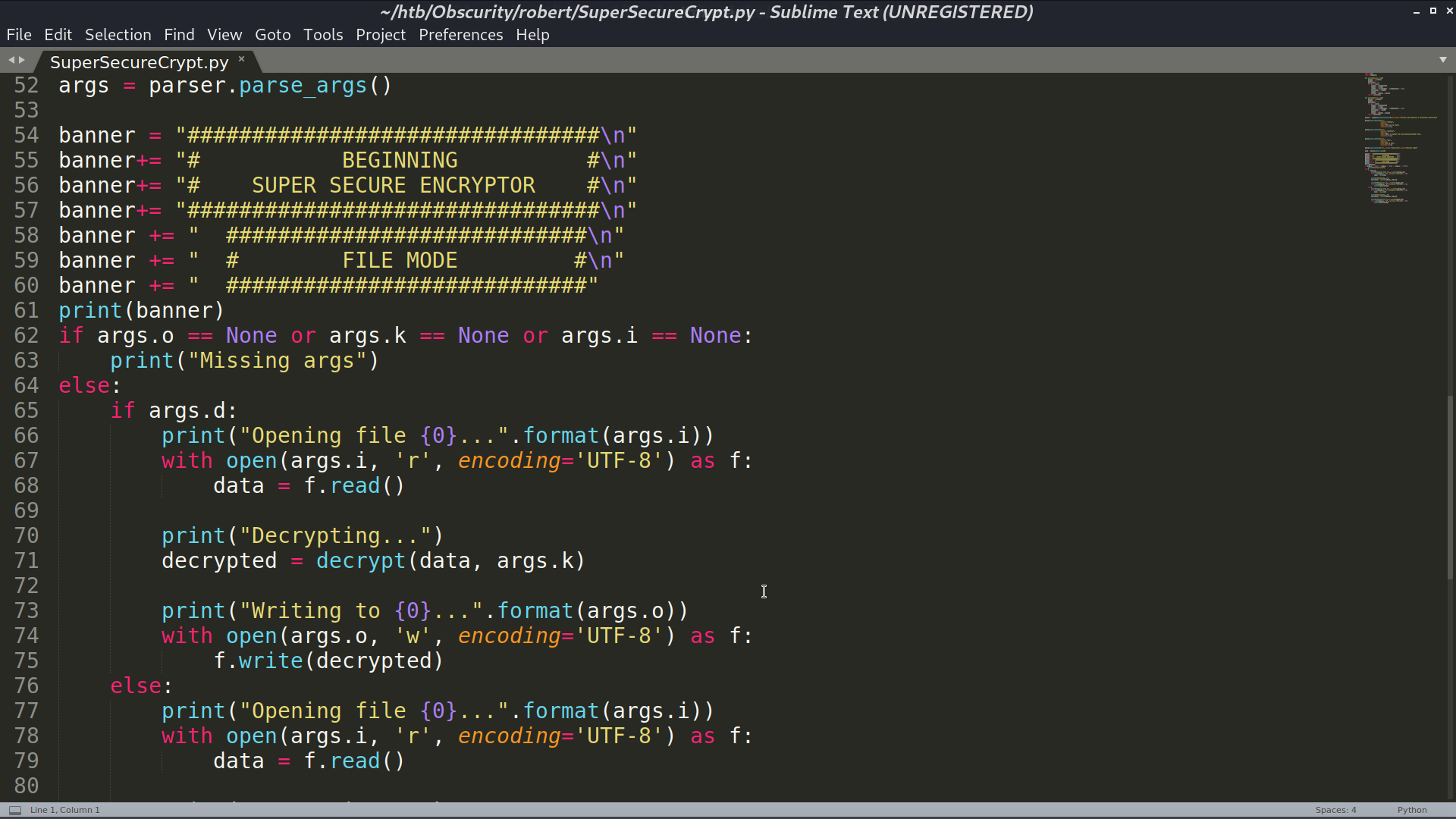This screenshot has width=1456, height=819.
Task: Click line number 52 in gutter
Action: point(27,86)
